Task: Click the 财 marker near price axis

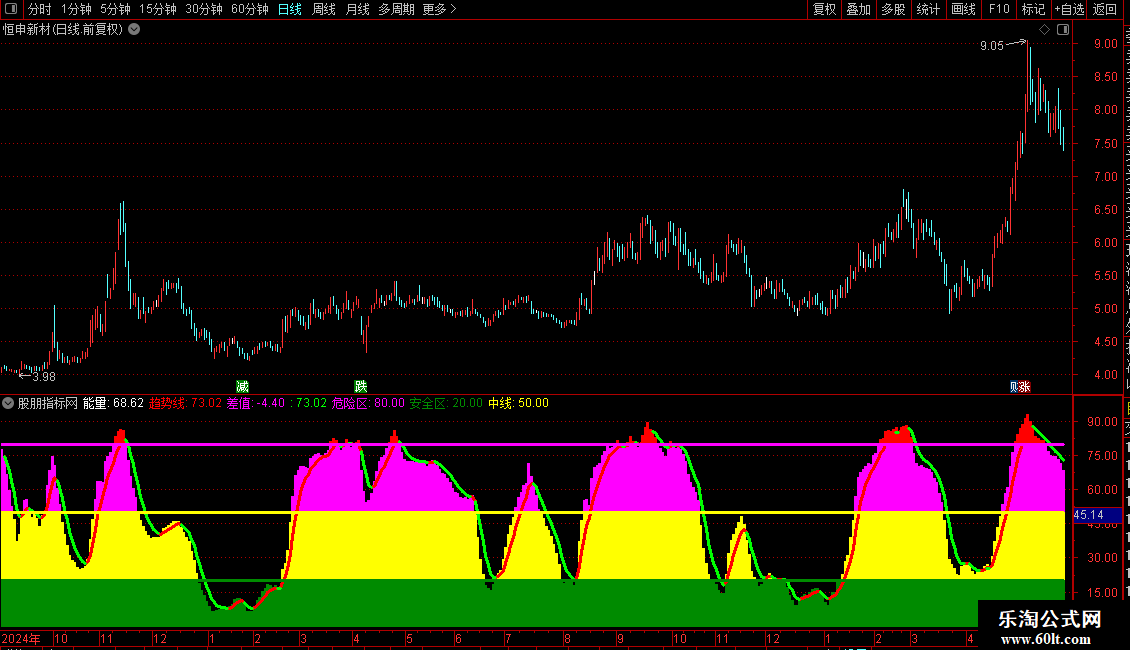Action: coord(1015,387)
